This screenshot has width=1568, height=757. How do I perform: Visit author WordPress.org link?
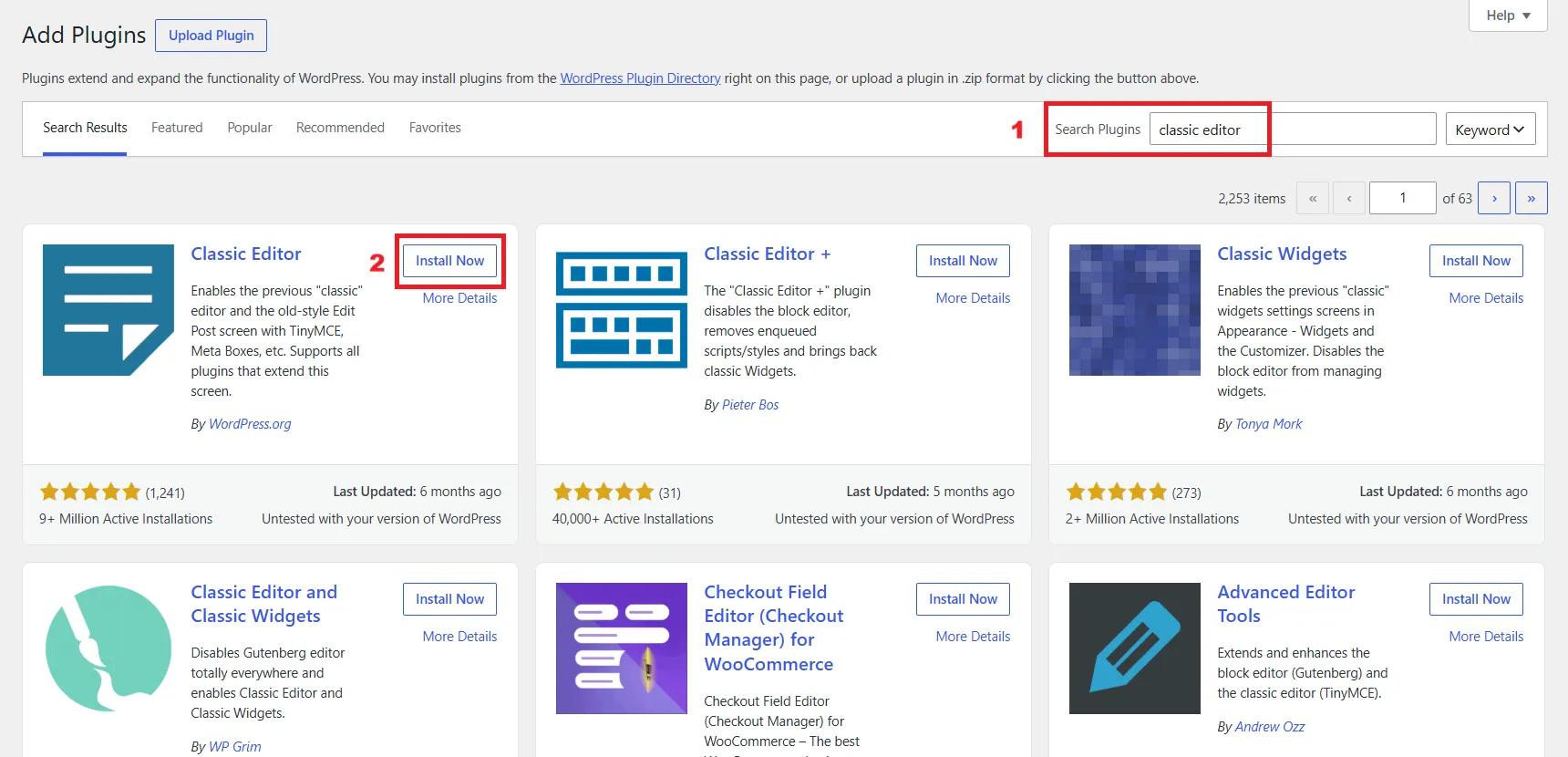pos(250,424)
